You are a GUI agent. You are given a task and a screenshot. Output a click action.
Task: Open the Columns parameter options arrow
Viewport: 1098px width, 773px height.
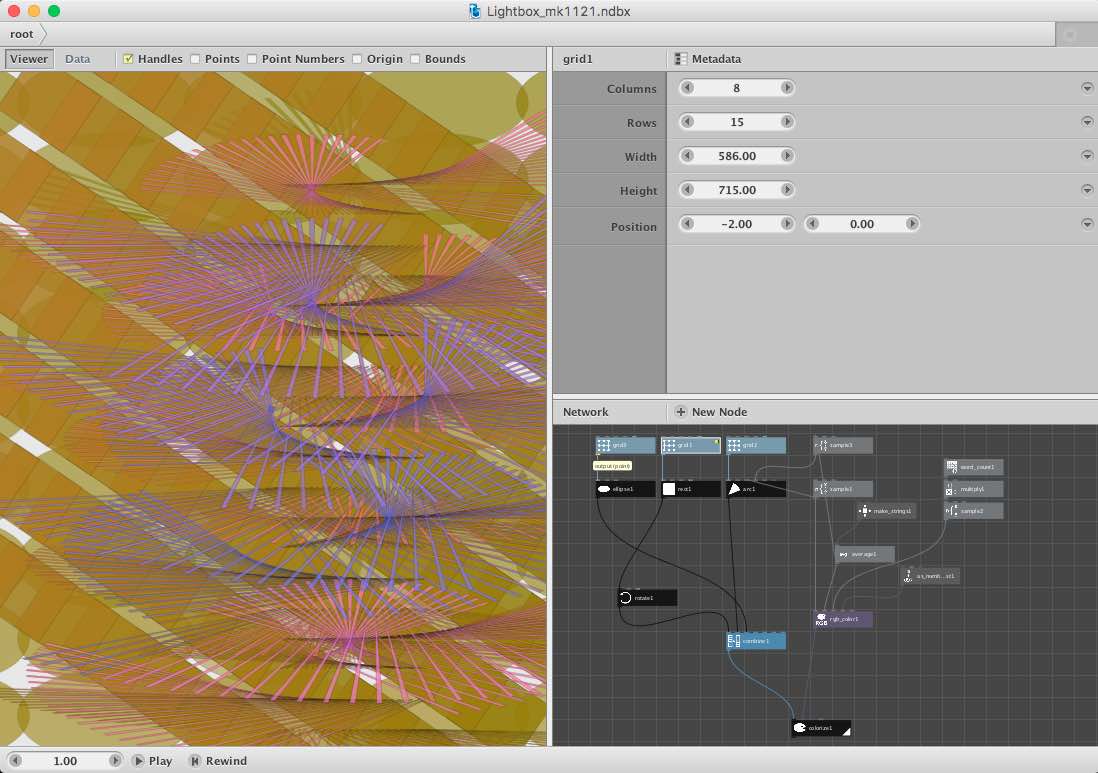click(1087, 88)
